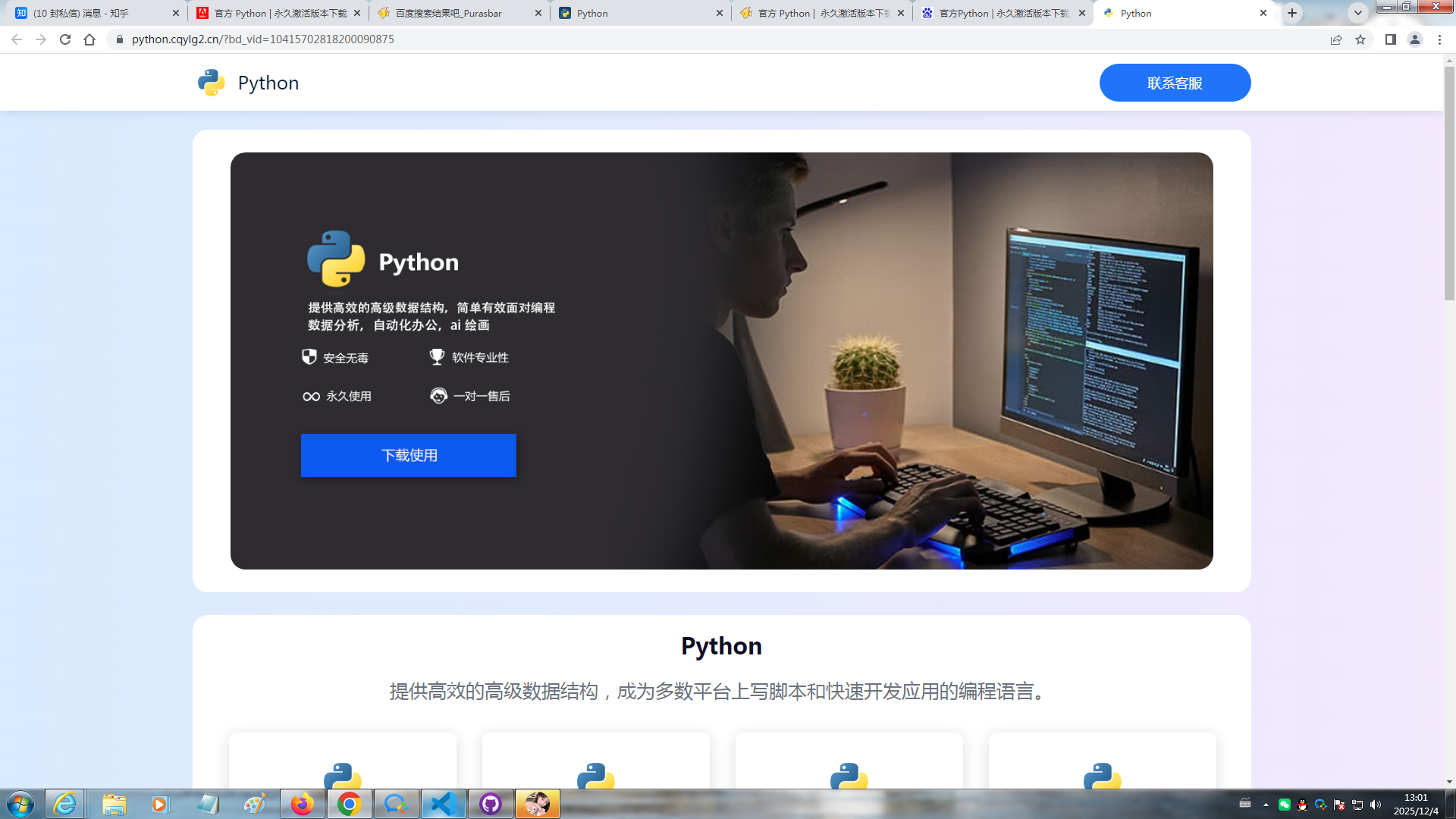1456x819 pixels.
Task: Click the browser home icon
Action: (x=89, y=39)
